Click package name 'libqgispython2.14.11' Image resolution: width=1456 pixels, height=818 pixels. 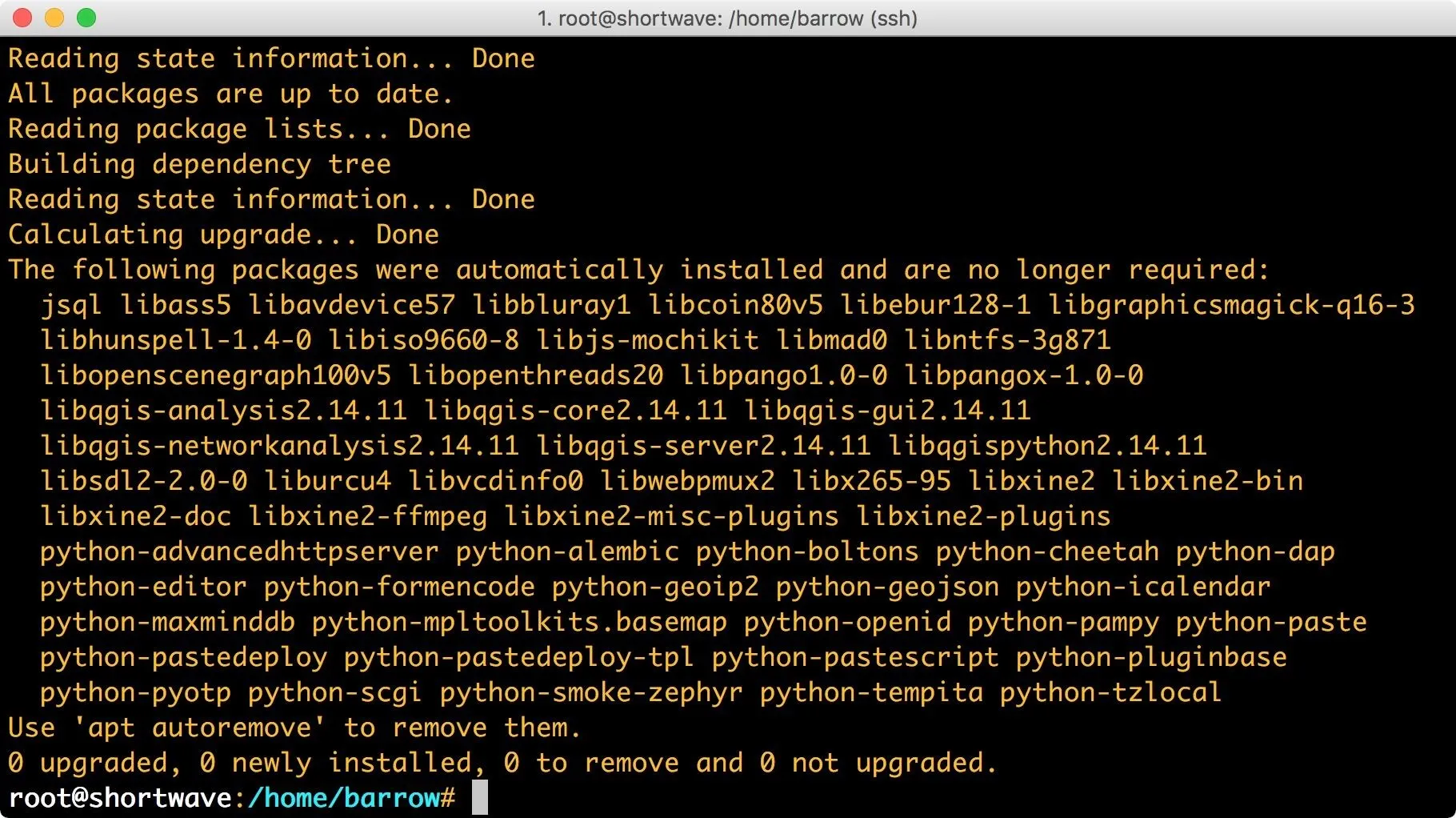[1048, 446]
